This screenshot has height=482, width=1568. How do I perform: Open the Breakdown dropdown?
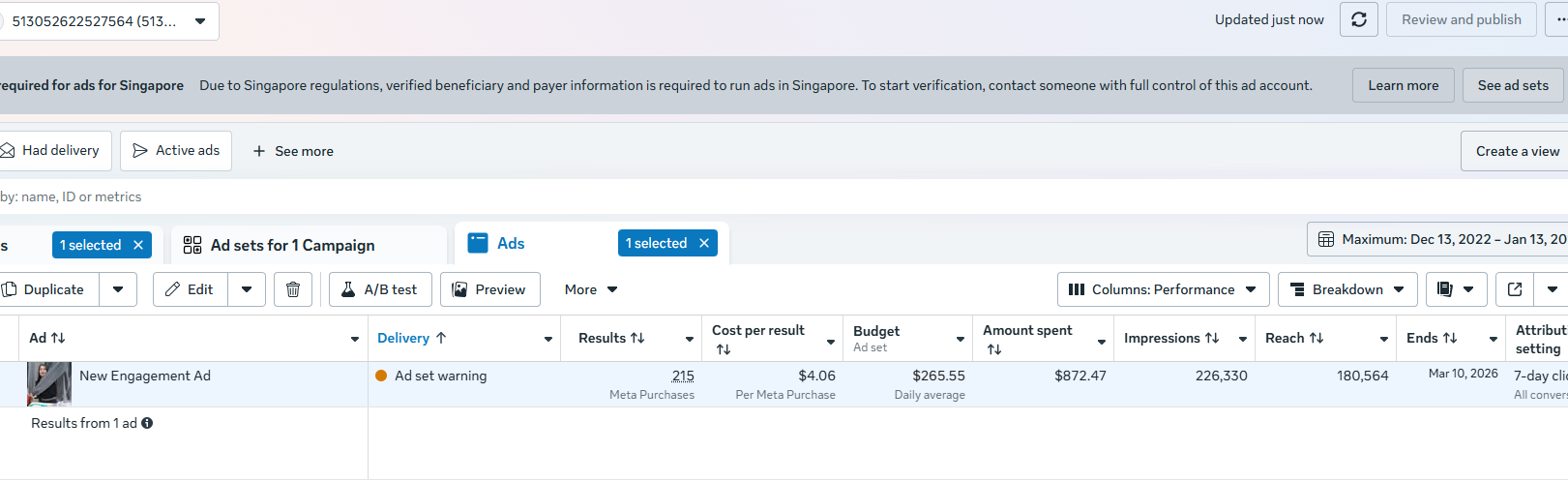click(1347, 289)
